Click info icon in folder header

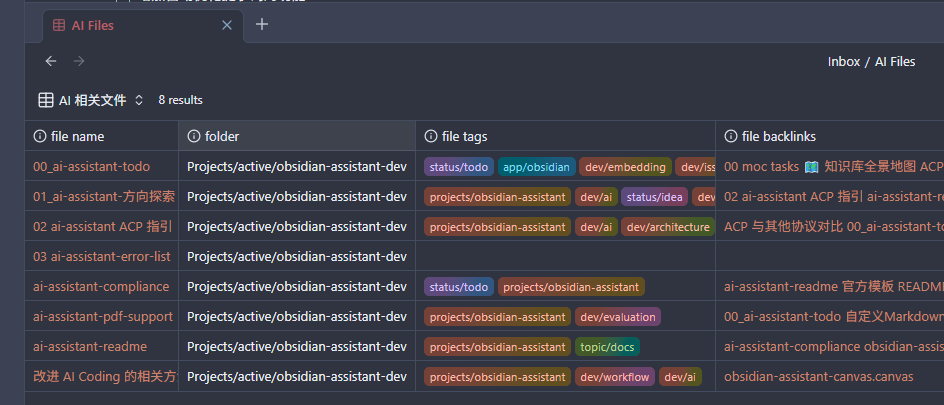click(x=194, y=137)
